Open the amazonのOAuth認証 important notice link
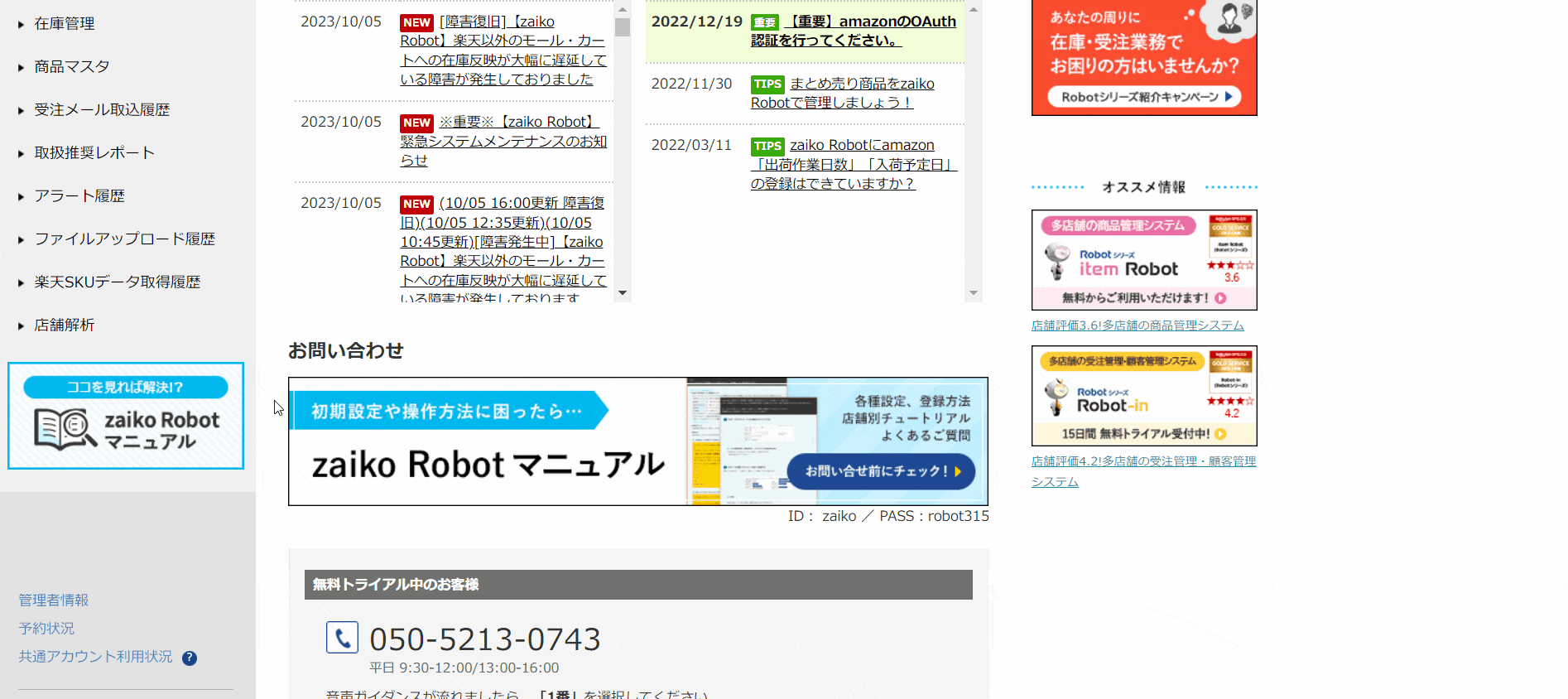 (854, 31)
